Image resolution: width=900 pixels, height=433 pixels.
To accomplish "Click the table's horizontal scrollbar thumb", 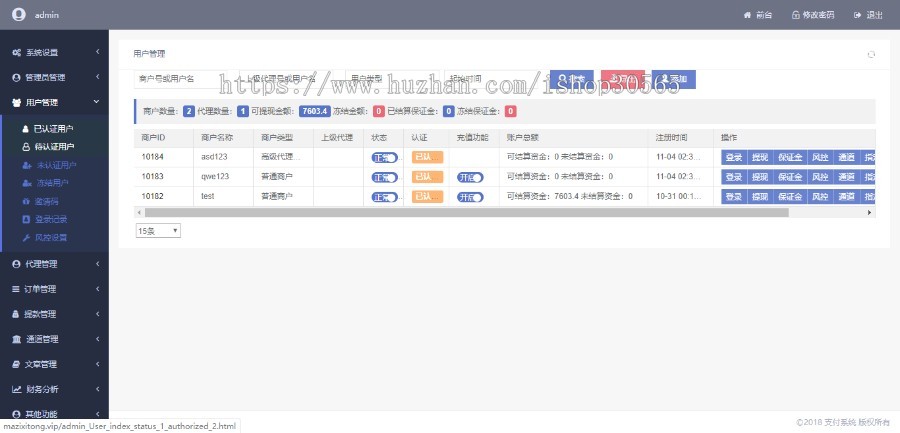I will (x=467, y=212).
